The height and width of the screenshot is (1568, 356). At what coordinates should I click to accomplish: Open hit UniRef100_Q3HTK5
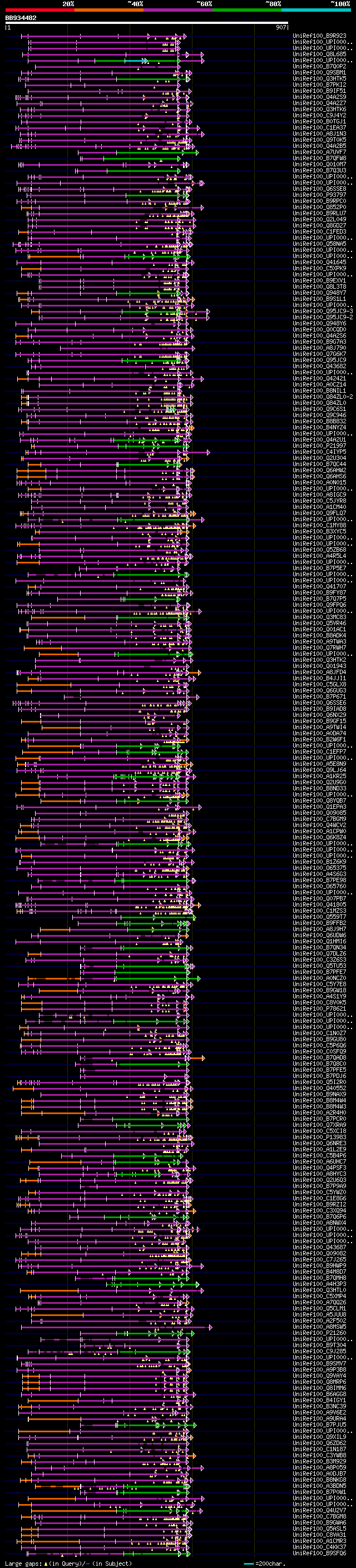[x=319, y=78]
